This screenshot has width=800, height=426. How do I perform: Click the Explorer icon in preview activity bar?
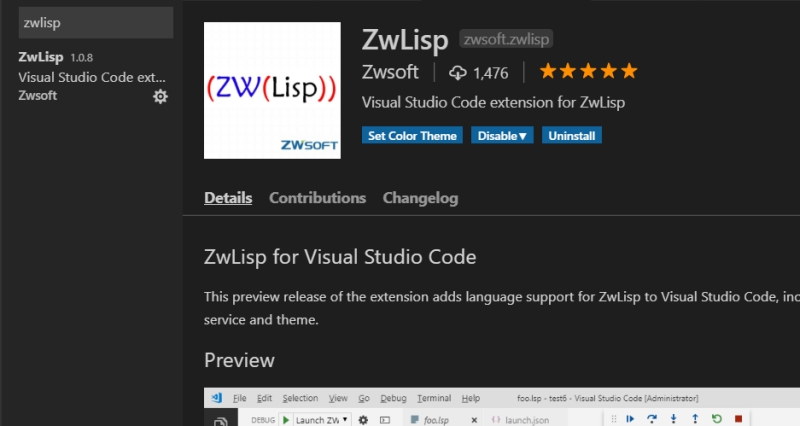click(x=220, y=421)
